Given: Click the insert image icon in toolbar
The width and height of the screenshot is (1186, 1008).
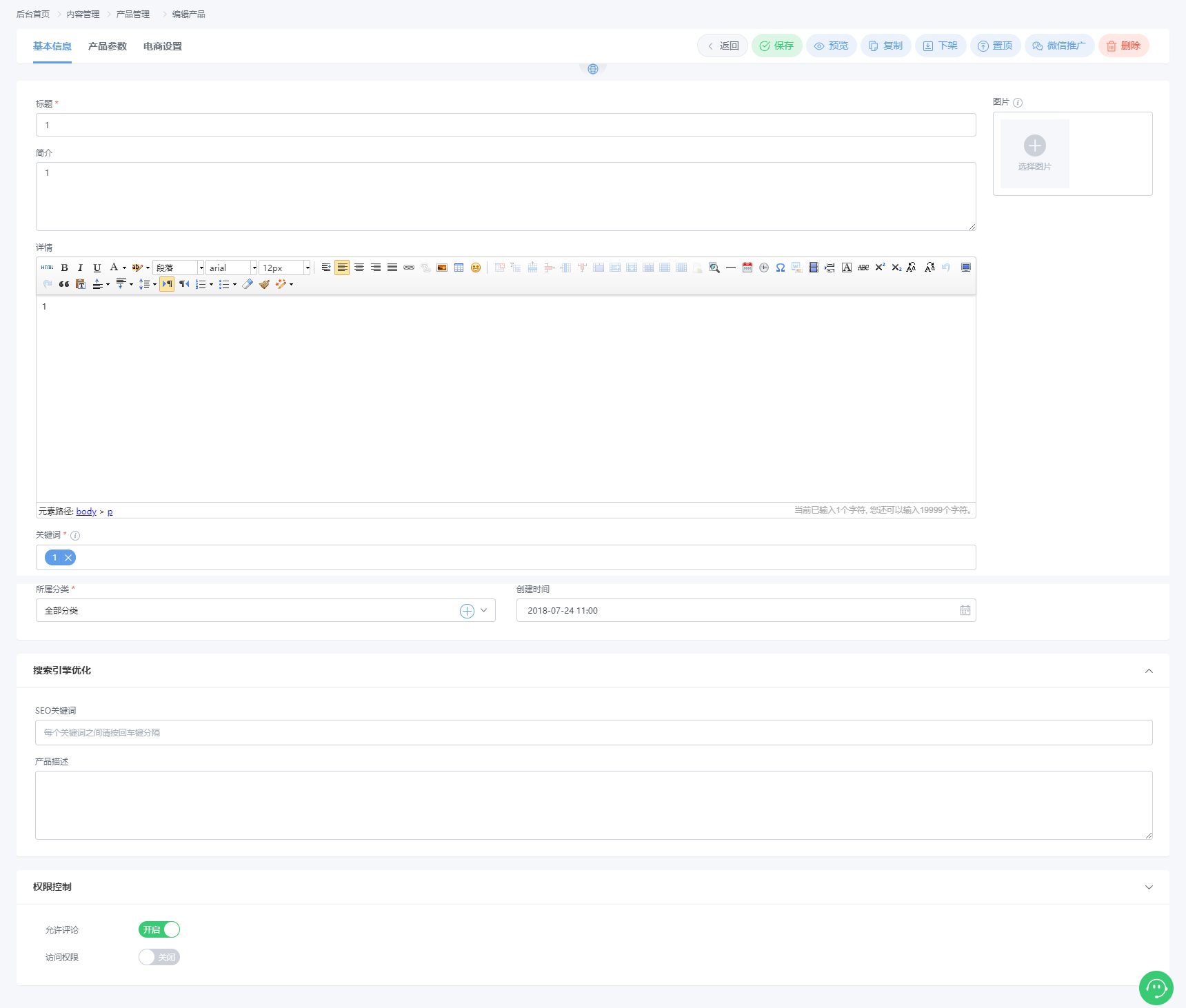Looking at the screenshot, I should point(442,268).
